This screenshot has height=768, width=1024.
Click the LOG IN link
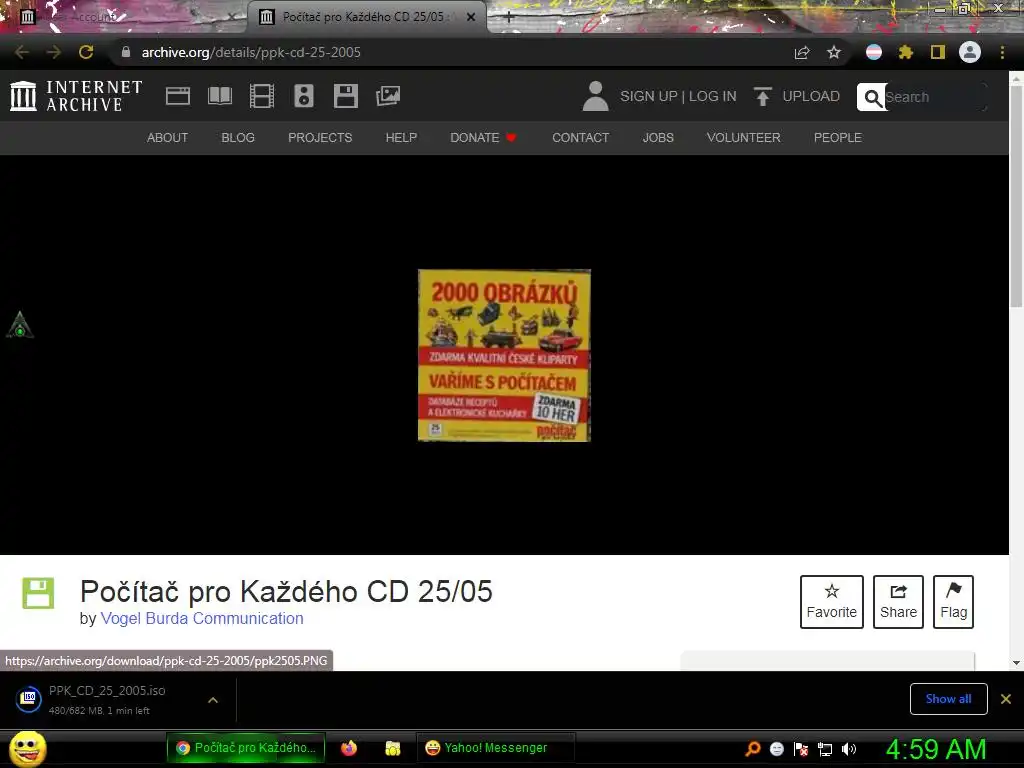[712, 96]
